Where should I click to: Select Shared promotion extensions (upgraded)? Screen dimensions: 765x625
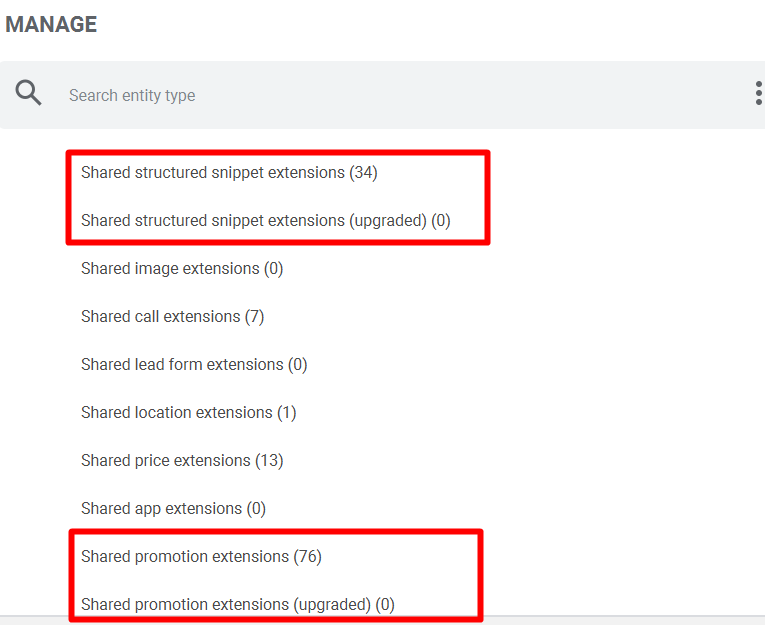click(x=237, y=605)
